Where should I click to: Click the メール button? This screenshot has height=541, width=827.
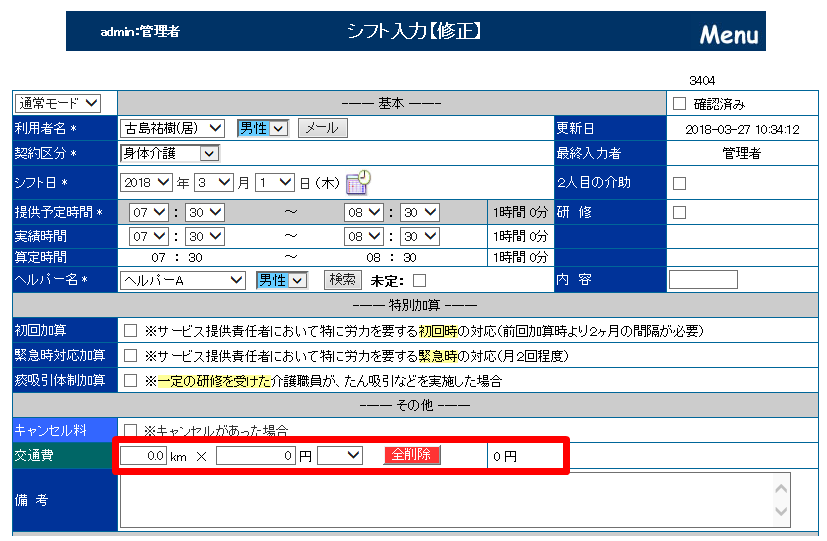click(x=322, y=128)
